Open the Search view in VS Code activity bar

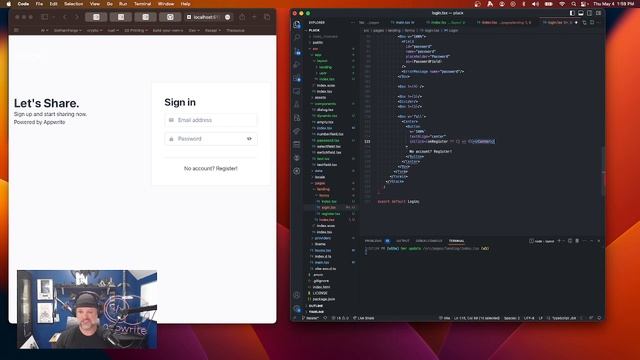point(297,38)
